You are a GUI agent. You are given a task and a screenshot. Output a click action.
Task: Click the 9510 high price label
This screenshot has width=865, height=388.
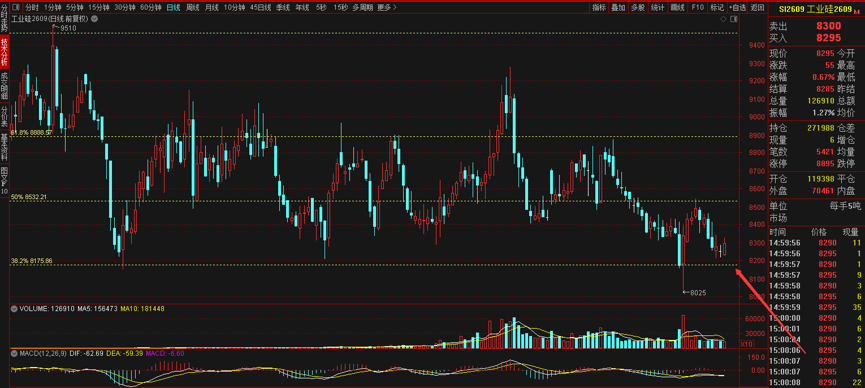[68, 28]
